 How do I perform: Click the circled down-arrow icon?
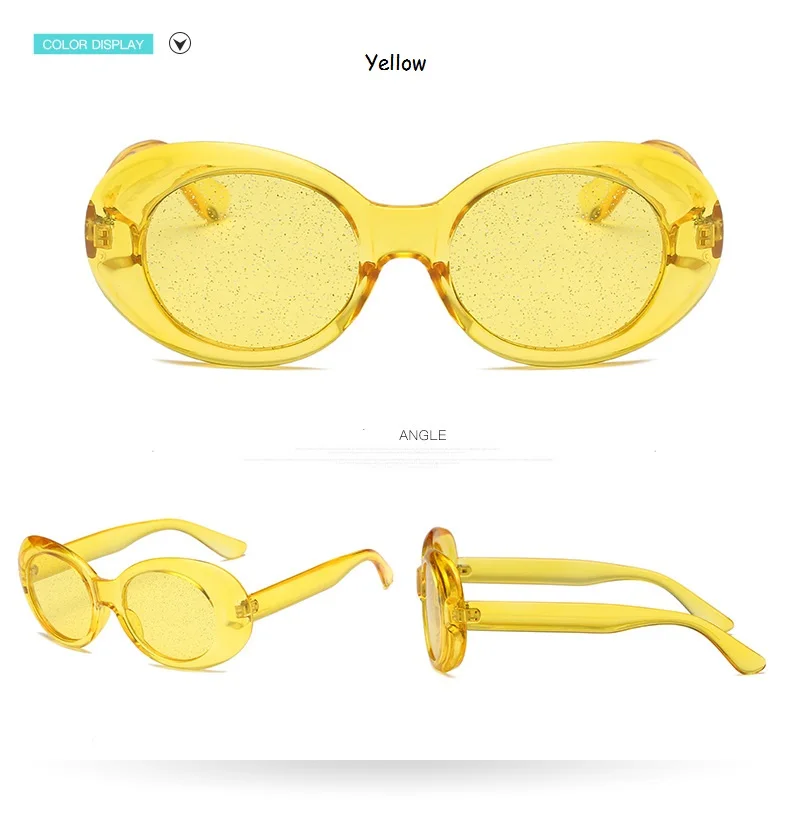180,43
